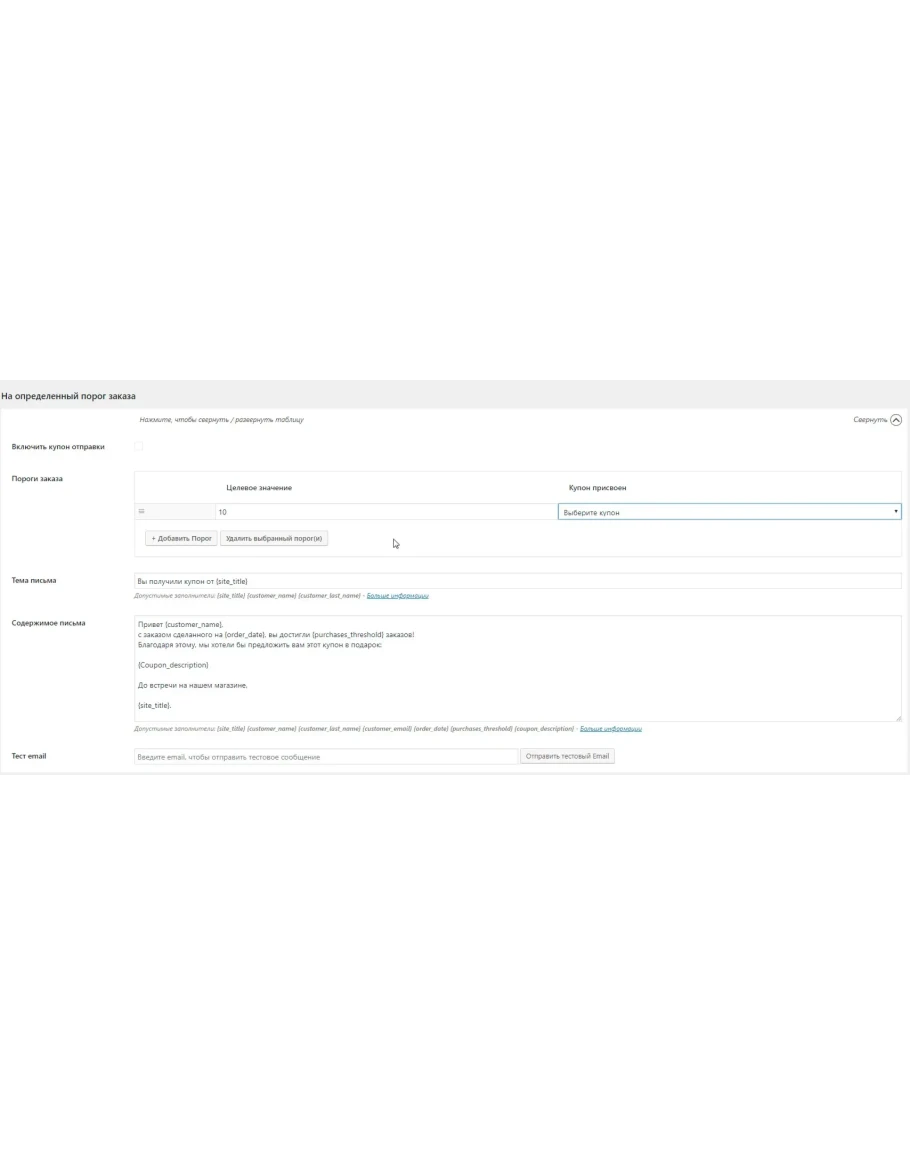This screenshot has width=910, height=1155.
Task: Click the text area resize grip
Action: pyautogui.click(x=897, y=717)
